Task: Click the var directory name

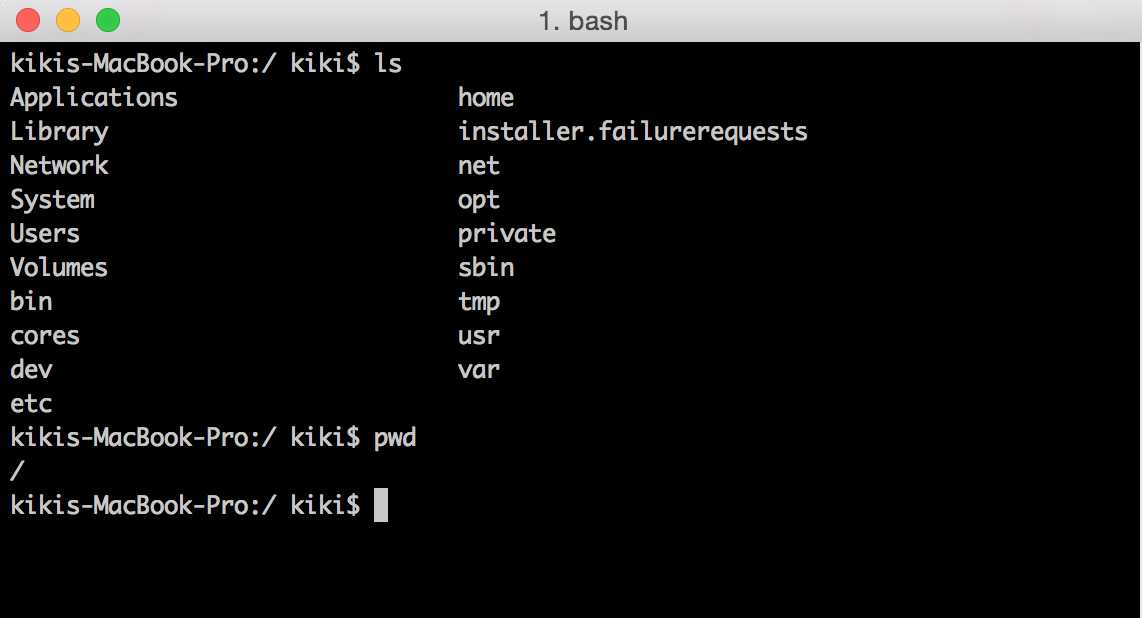Action: [x=479, y=370]
